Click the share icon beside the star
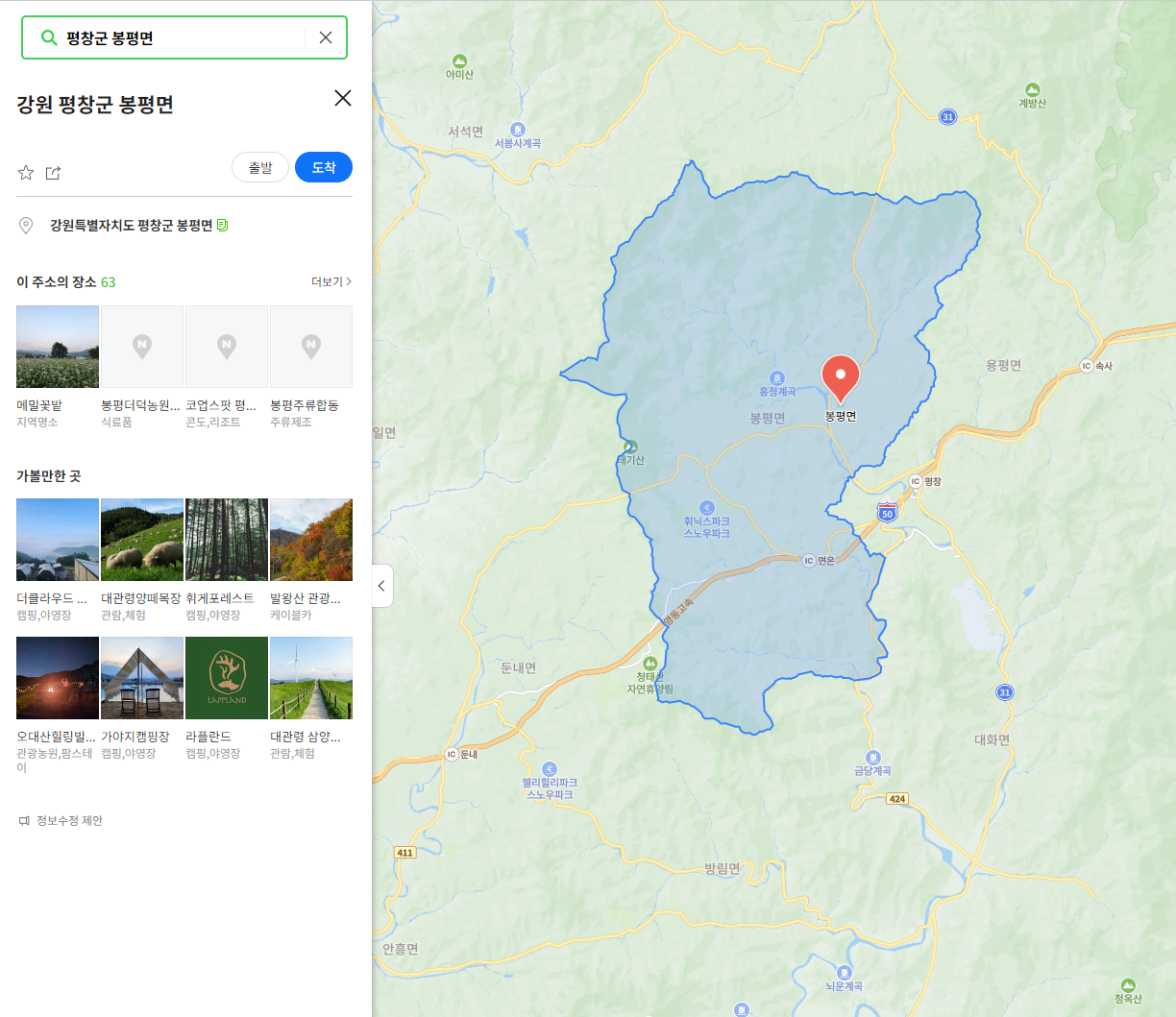Viewport: 1176px width, 1017px height. [53, 173]
